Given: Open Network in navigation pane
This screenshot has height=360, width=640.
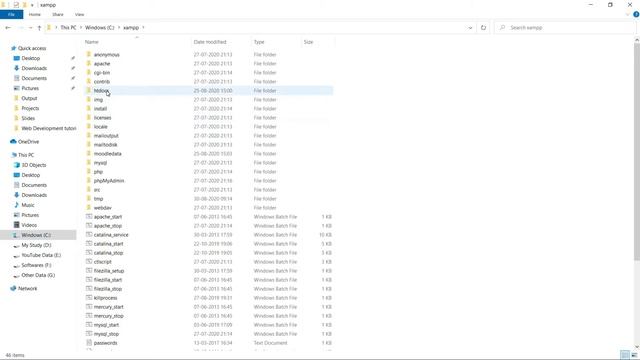Looking at the screenshot, I should coord(28,289).
